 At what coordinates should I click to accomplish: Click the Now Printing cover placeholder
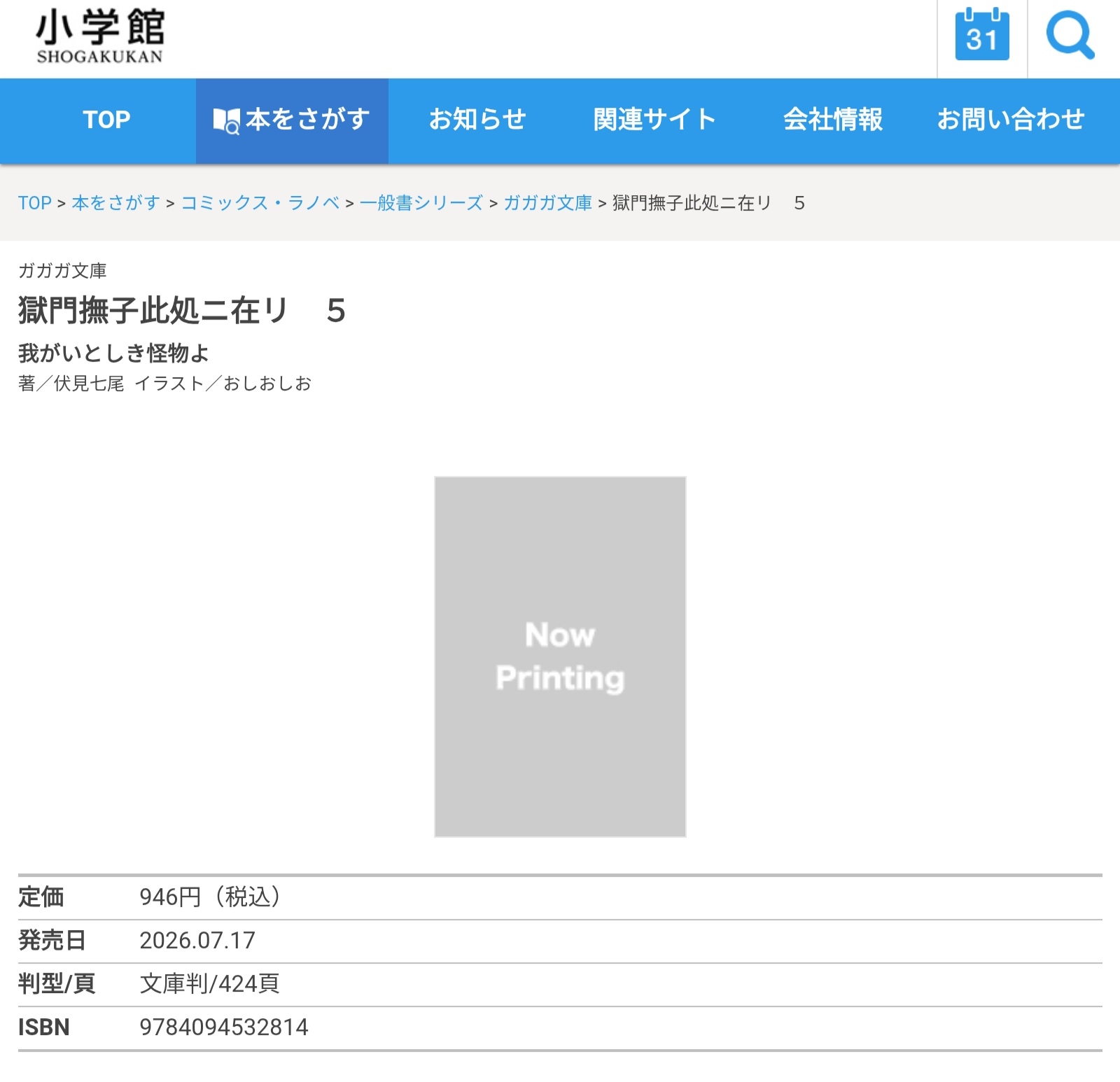point(560,656)
